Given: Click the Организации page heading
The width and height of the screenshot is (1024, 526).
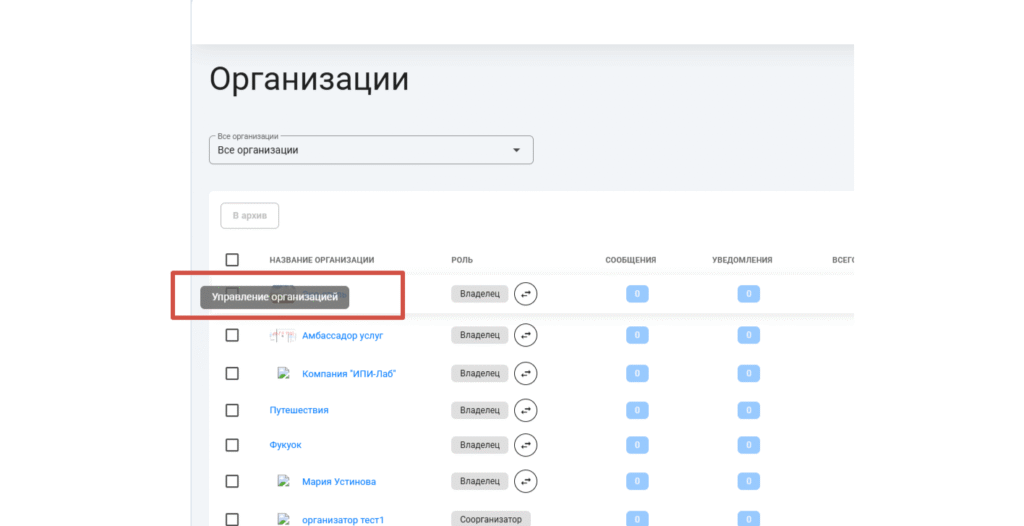Looking at the screenshot, I should pyautogui.click(x=309, y=80).
